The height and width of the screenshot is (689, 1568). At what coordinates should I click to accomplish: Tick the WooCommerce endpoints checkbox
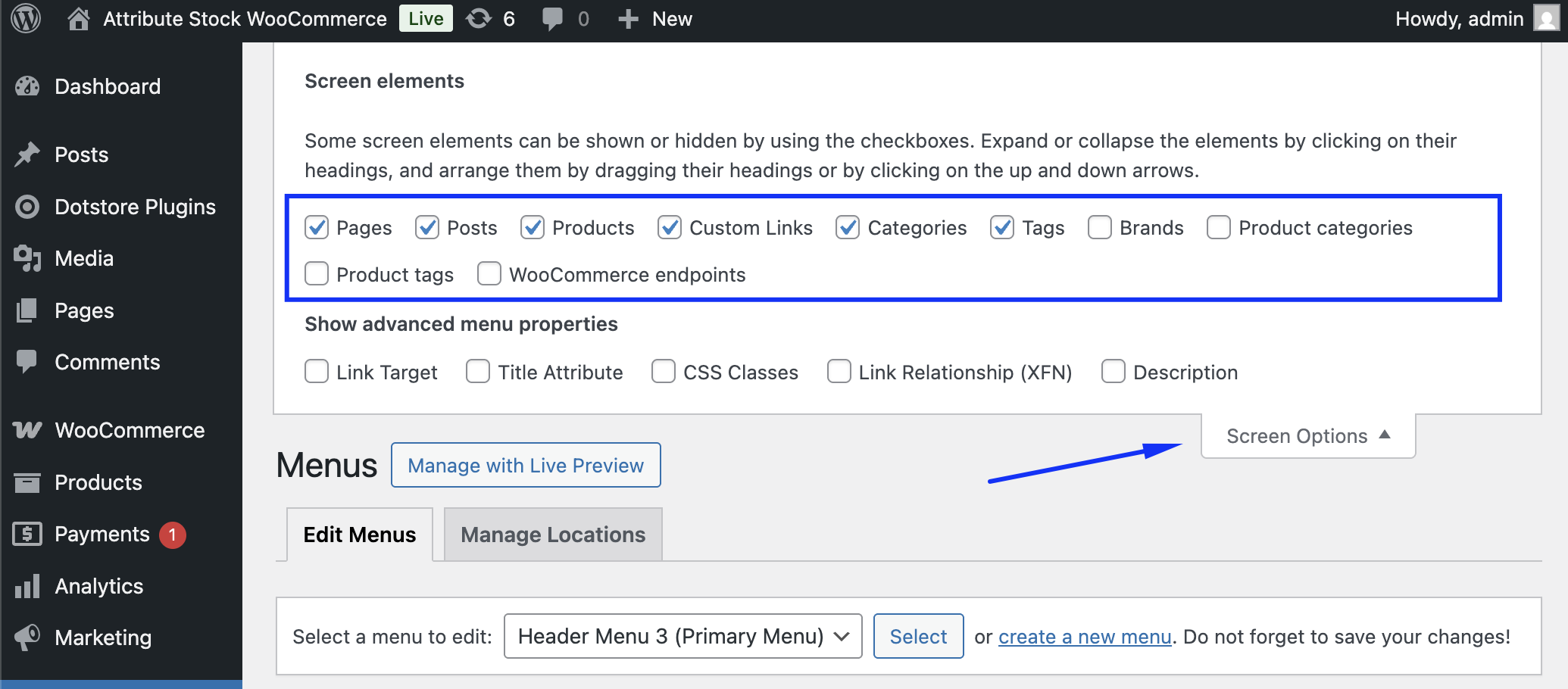[x=489, y=274]
